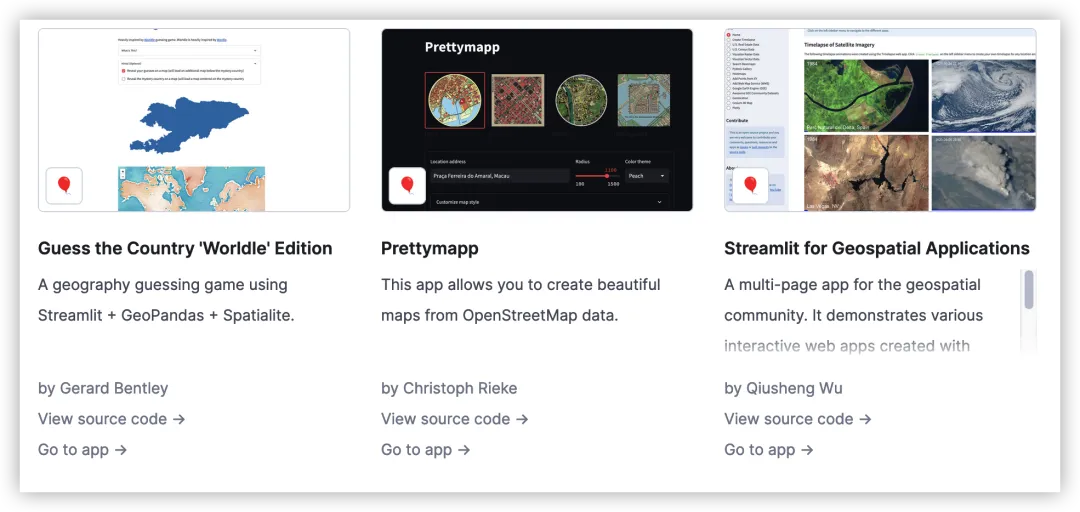Click 'A multi-page app for the geospatial' description
Image resolution: width=1080 pixels, height=512 pixels.
[x=853, y=285]
